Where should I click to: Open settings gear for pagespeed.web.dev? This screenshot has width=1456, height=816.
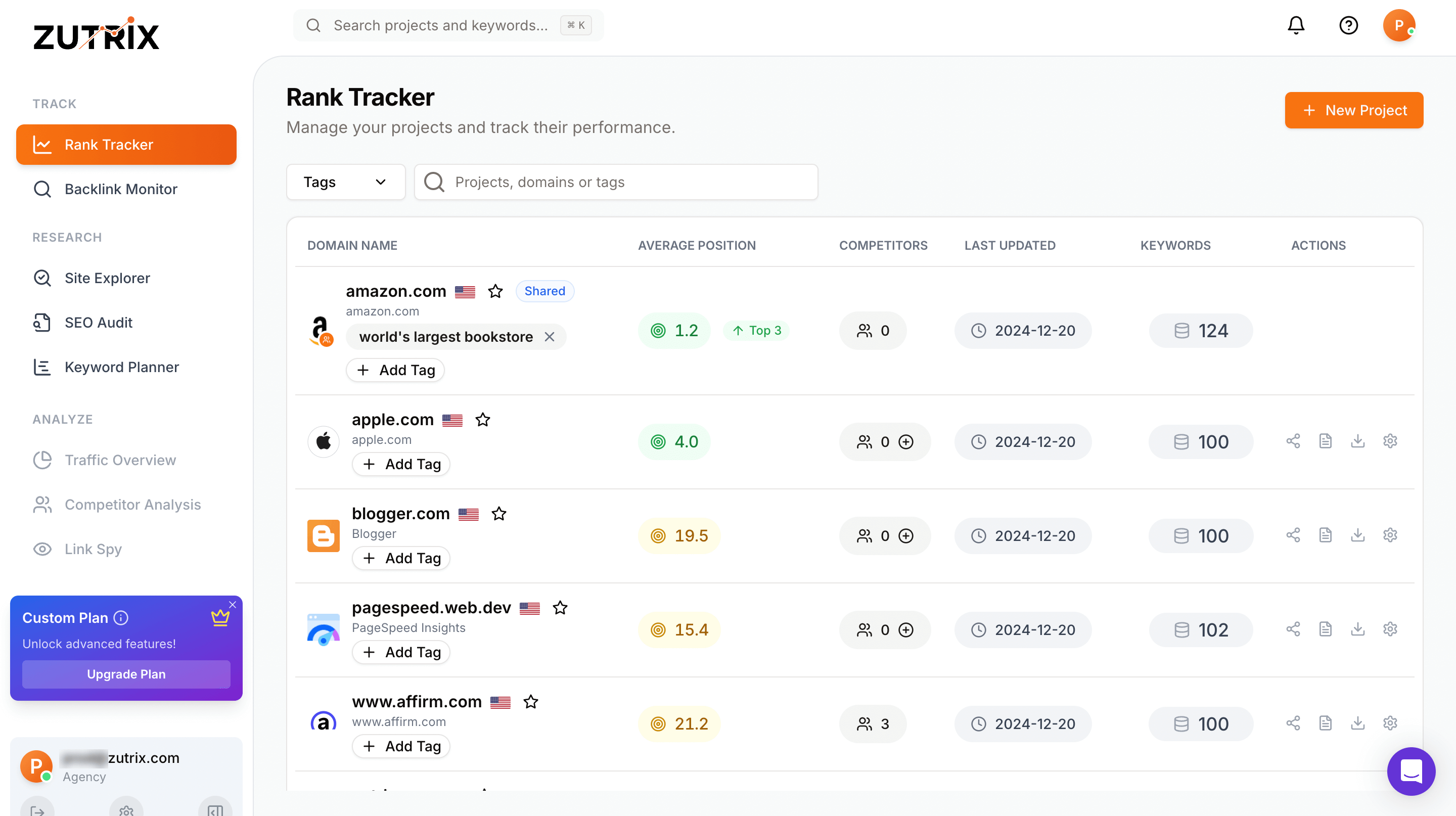pyautogui.click(x=1390, y=629)
